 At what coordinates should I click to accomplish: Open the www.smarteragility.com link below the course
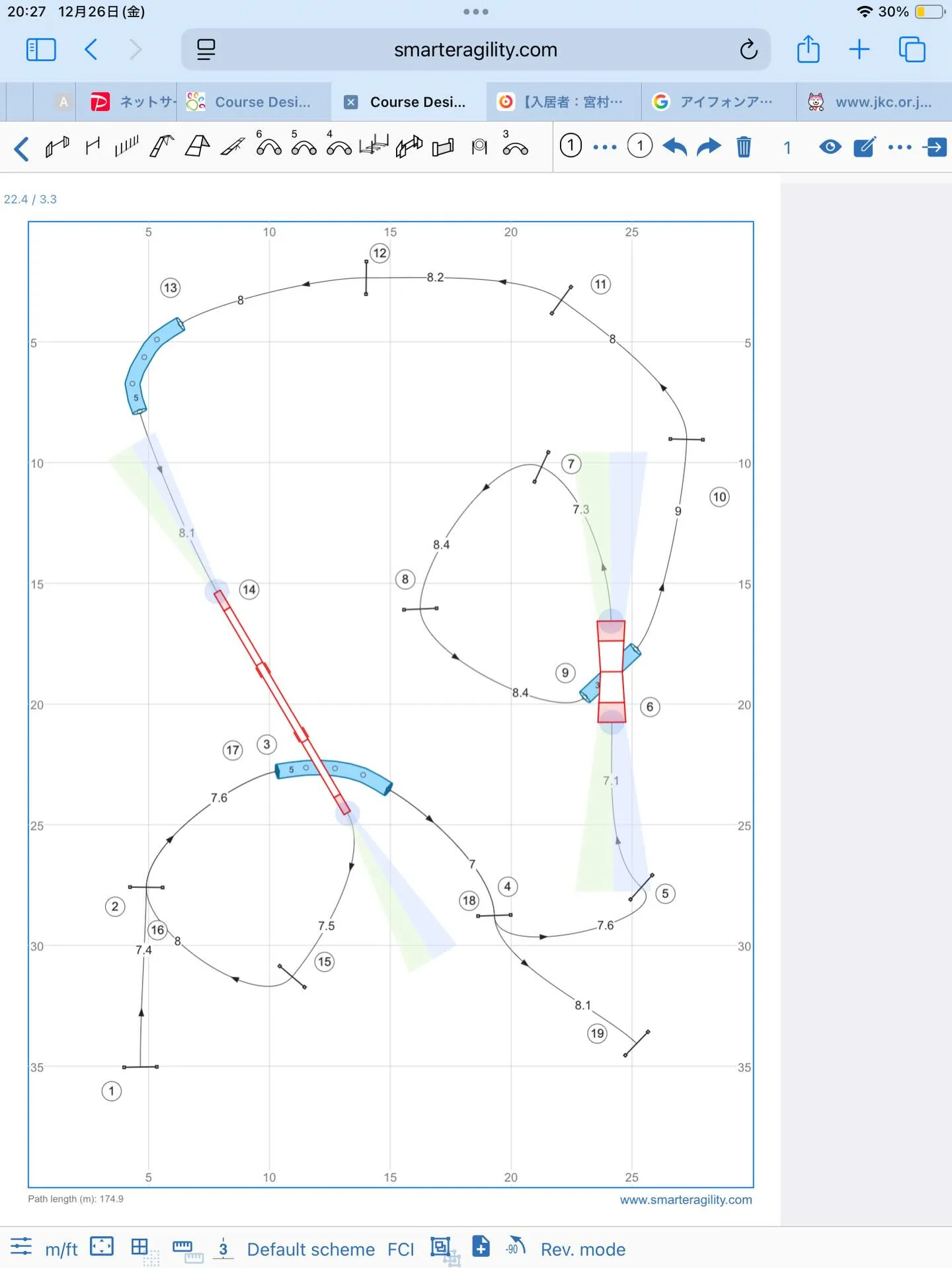pos(686,1199)
